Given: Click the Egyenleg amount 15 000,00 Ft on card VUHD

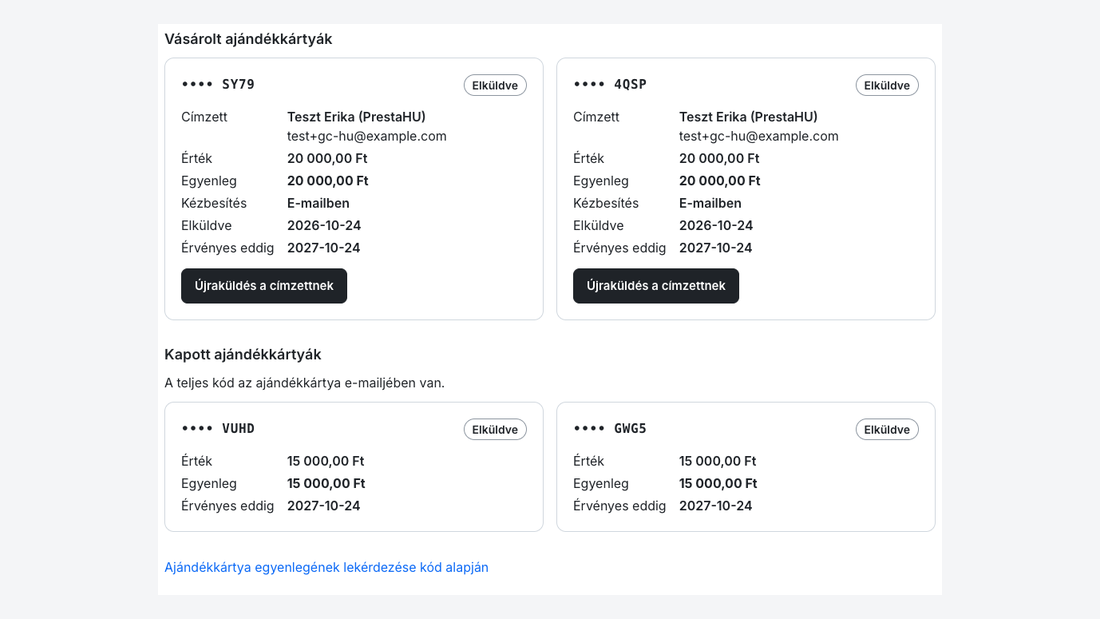Looking at the screenshot, I should pyautogui.click(x=326, y=484).
